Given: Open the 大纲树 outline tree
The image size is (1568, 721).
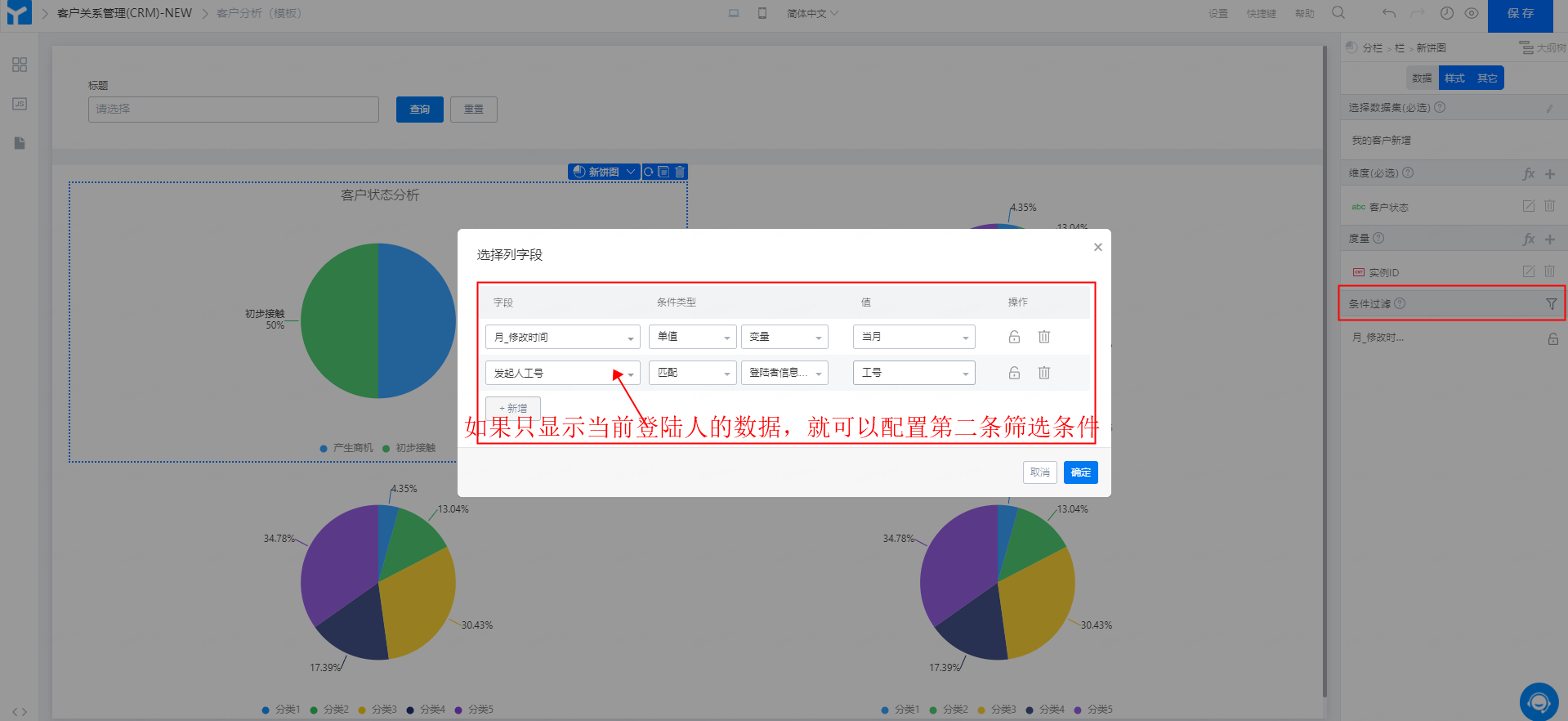Looking at the screenshot, I should click(1543, 48).
